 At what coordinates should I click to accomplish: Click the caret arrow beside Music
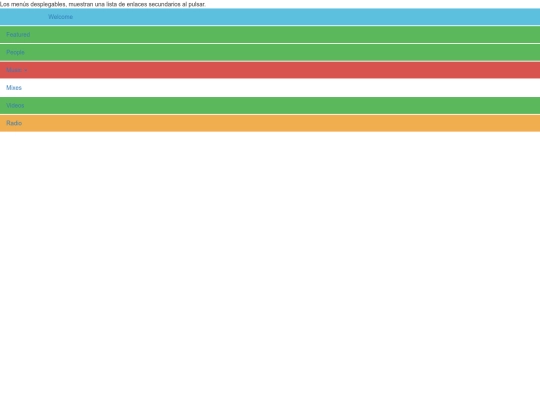(26, 71)
